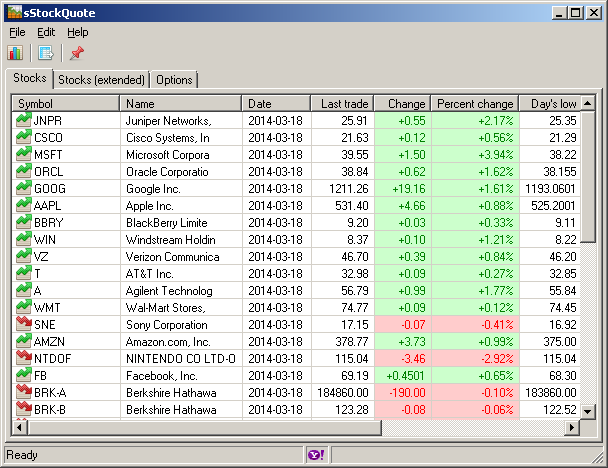
Task: Click the red down-trend icon beside BRK-B
Action: coord(24,409)
